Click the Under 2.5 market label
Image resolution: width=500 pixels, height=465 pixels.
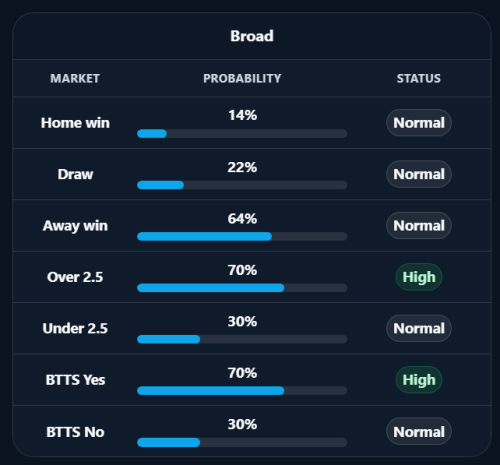[75, 328]
